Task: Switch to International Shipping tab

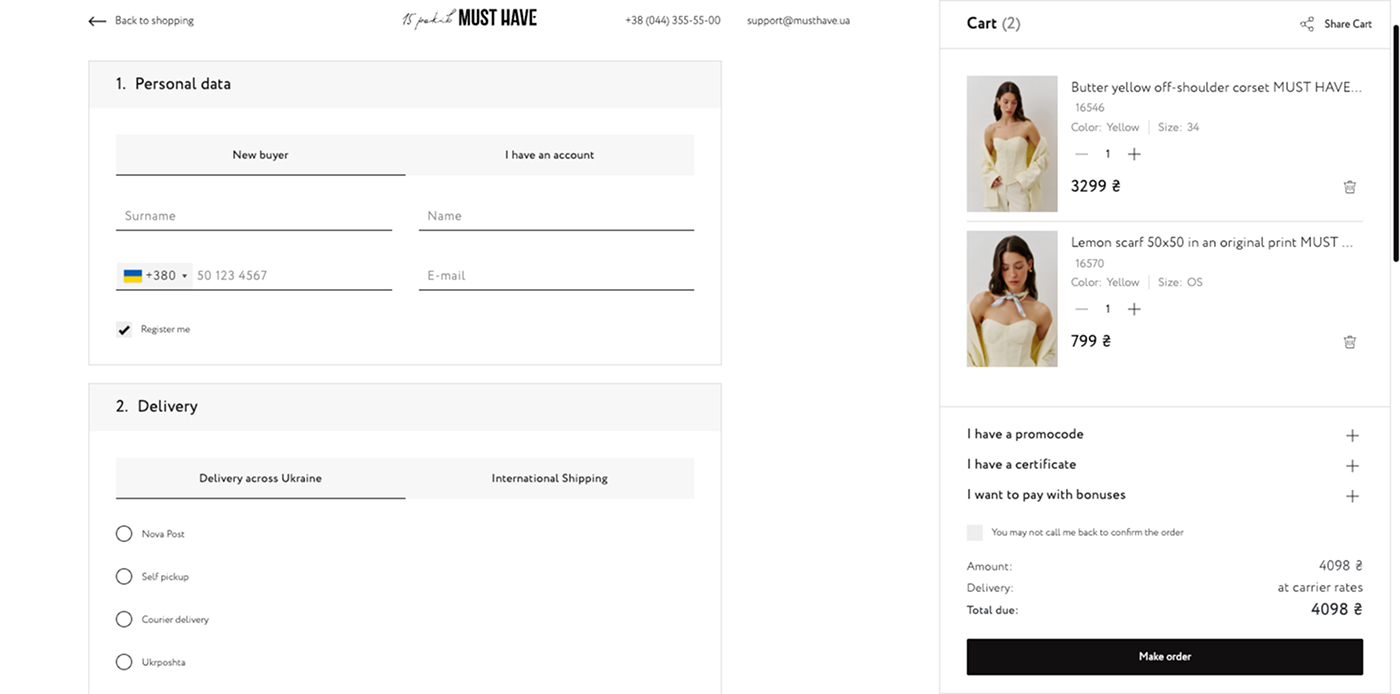Action: (x=549, y=478)
